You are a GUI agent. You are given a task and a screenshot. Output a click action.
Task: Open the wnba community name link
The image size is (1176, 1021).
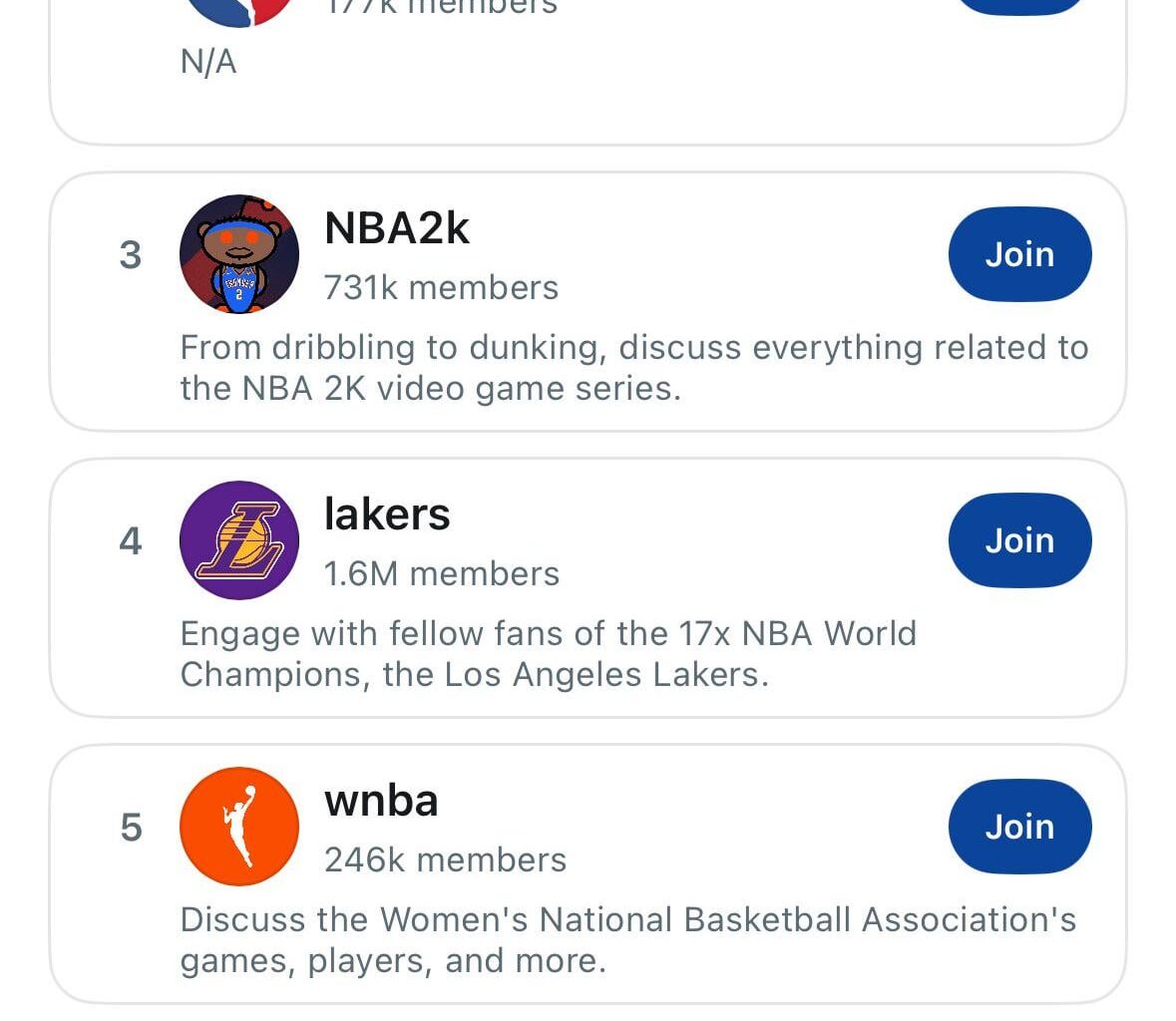pyautogui.click(x=381, y=799)
